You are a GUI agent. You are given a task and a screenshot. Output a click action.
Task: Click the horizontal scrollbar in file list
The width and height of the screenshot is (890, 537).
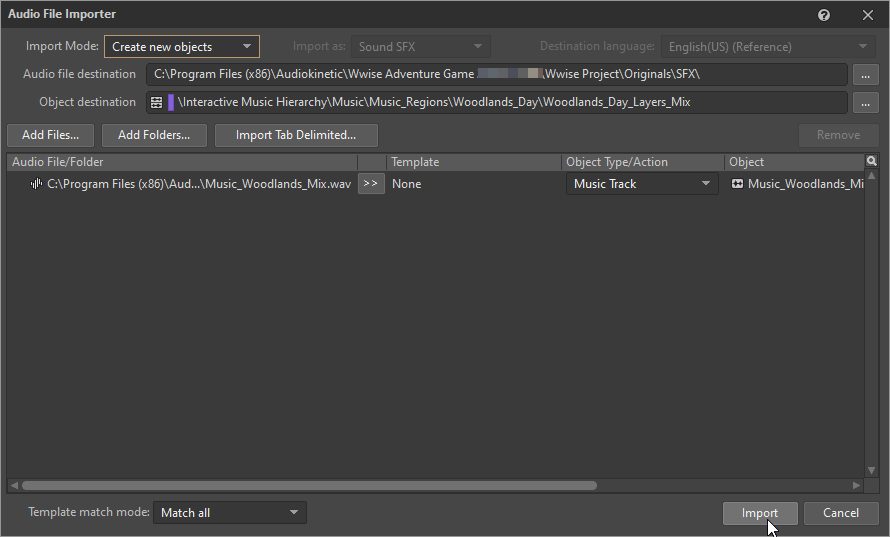click(x=308, y=485)
